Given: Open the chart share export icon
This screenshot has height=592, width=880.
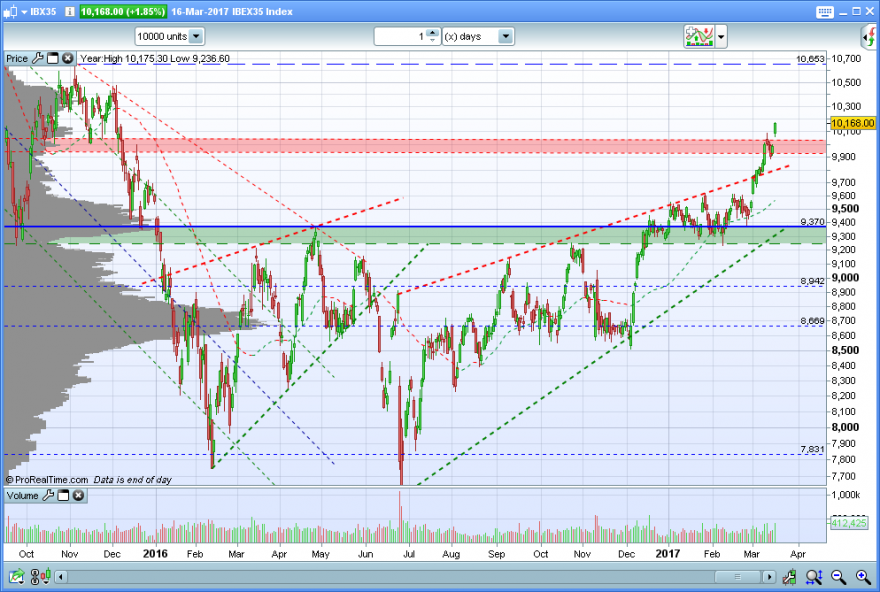Looking at the screenshot, I should point(16,576).
